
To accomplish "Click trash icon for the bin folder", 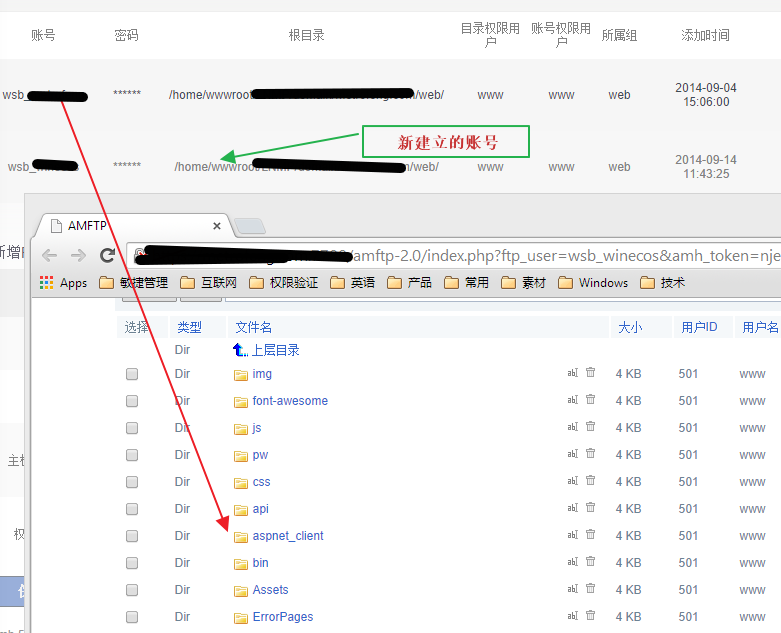I will (590, 562).
